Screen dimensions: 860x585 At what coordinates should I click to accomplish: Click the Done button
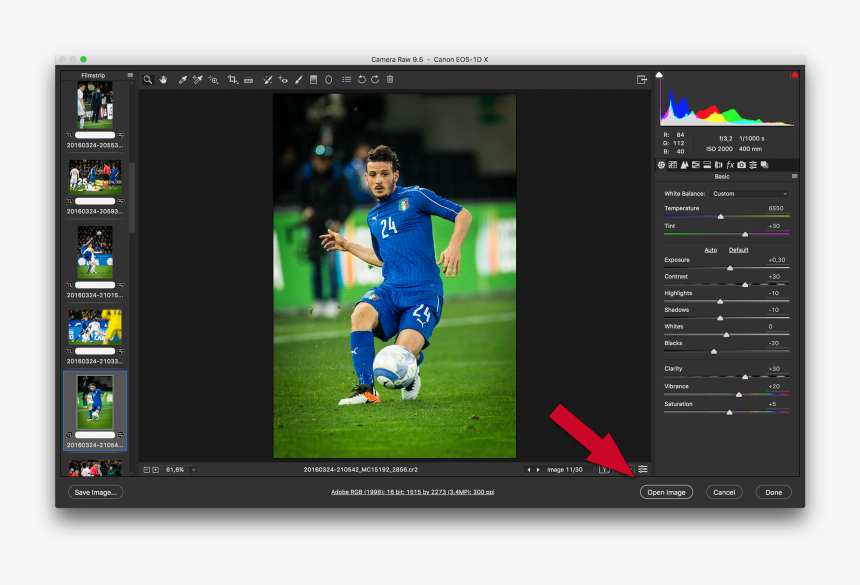tap(773, 492)
